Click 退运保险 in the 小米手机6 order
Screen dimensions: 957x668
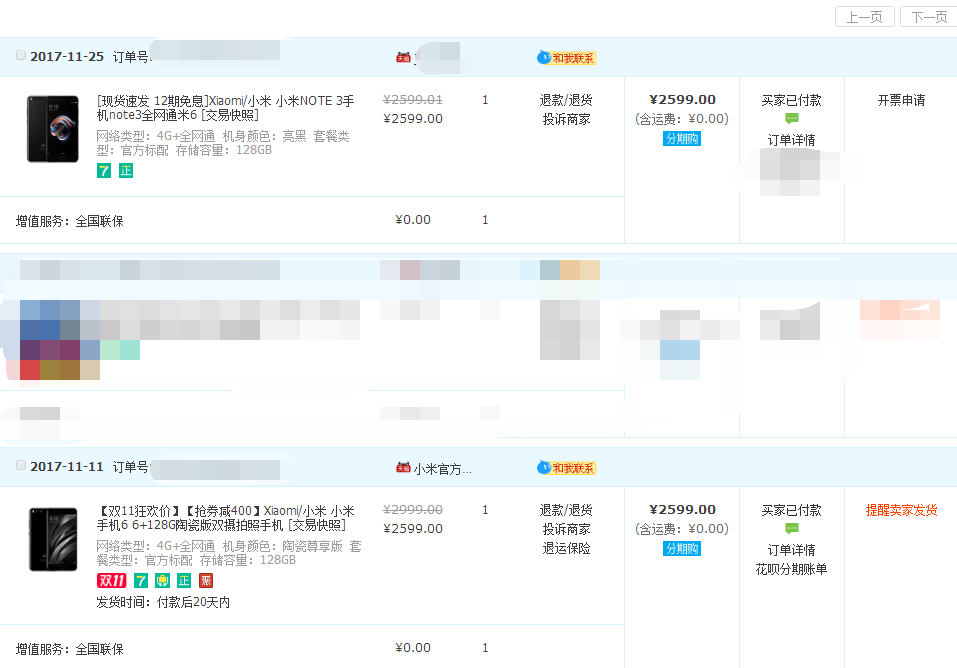[x=566, y=548]
